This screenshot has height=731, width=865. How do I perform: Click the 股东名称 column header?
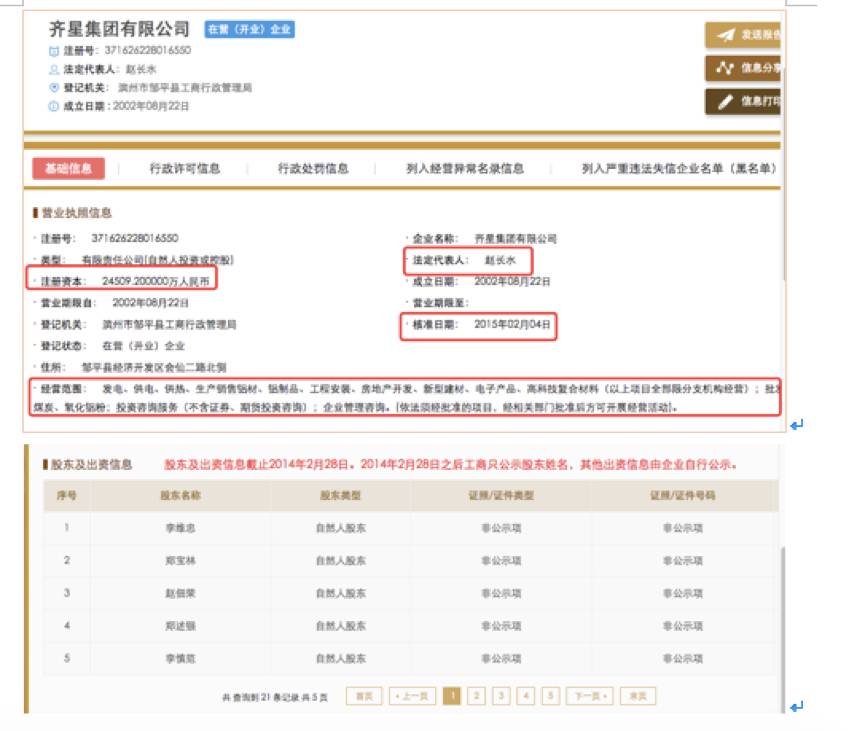[x=180, y=495]
